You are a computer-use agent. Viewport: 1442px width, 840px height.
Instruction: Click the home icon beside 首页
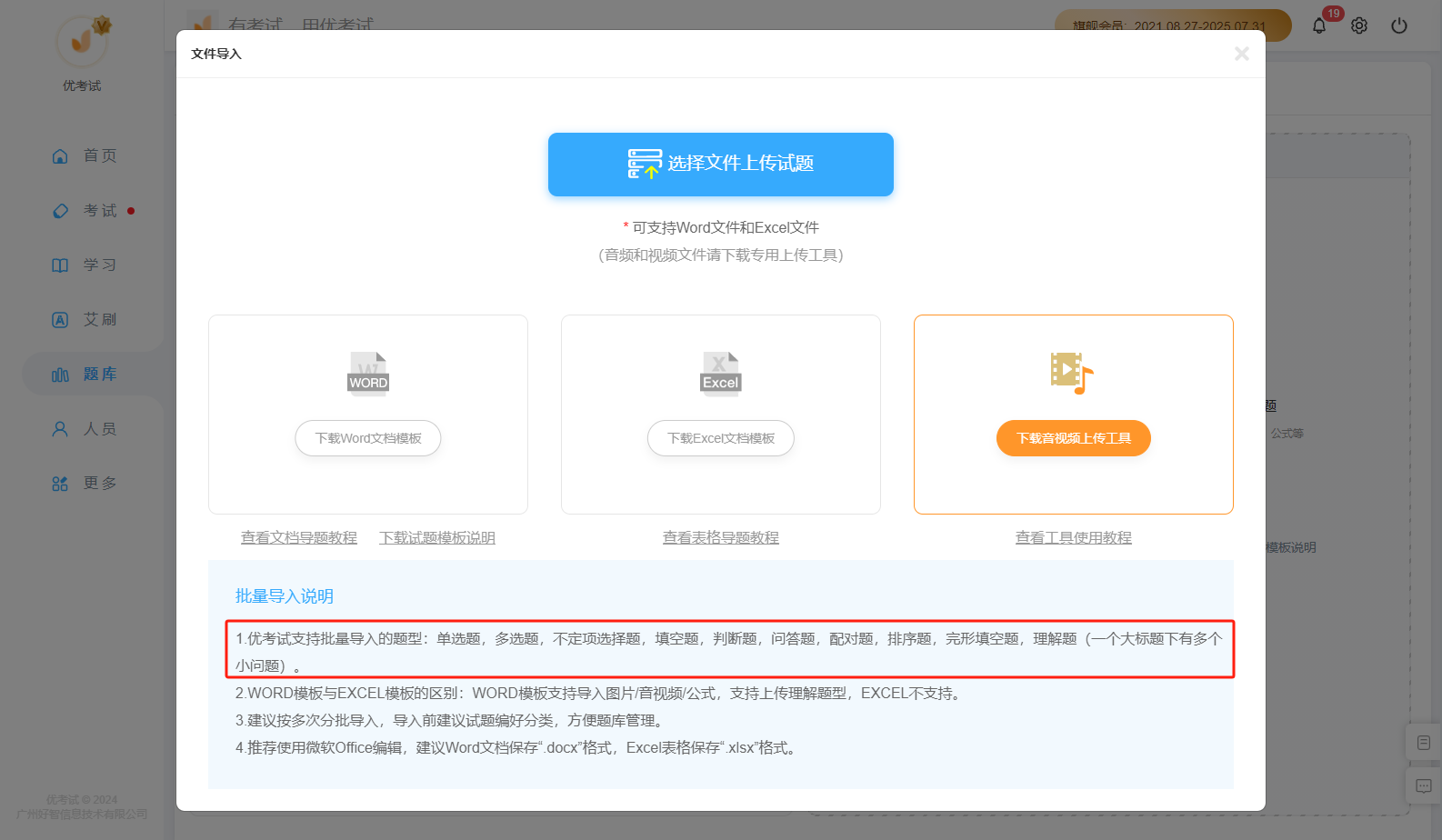(x=60, y=156)
